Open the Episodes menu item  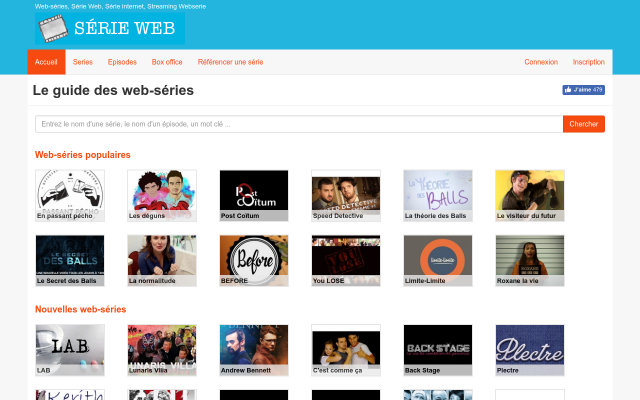[x=122, y=62]
